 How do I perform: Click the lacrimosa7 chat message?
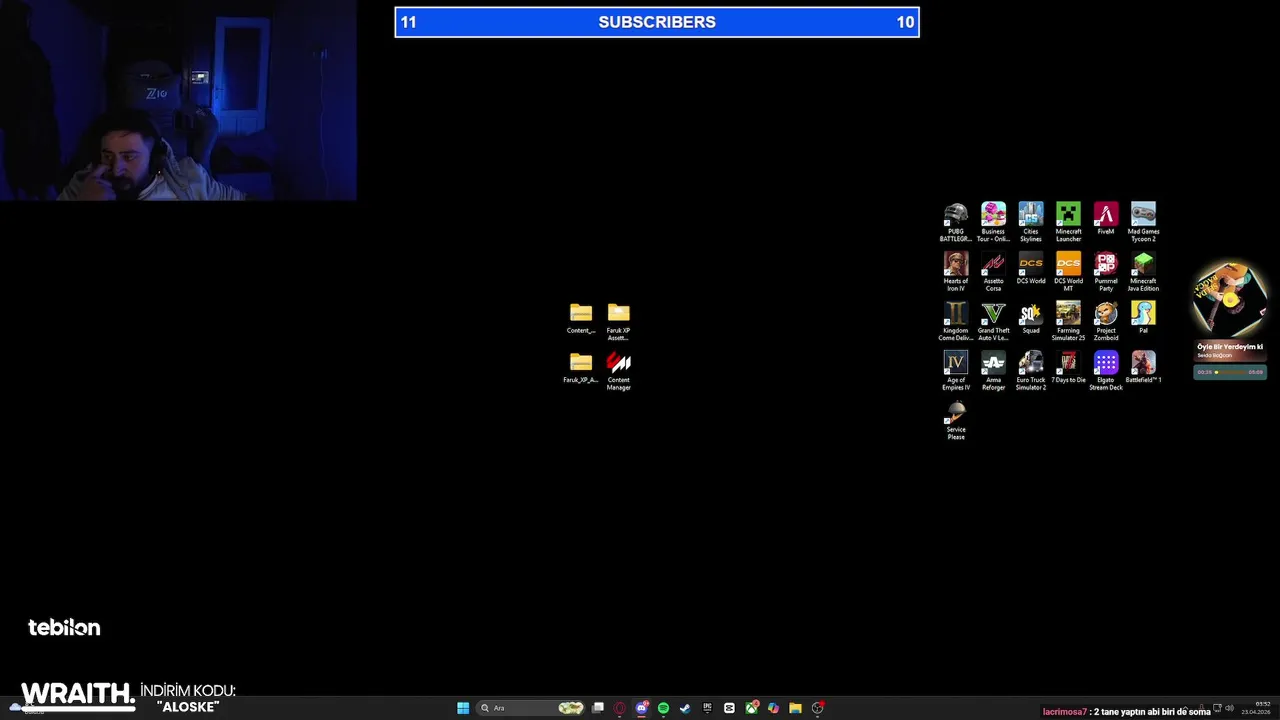[x=1127, y=712]
